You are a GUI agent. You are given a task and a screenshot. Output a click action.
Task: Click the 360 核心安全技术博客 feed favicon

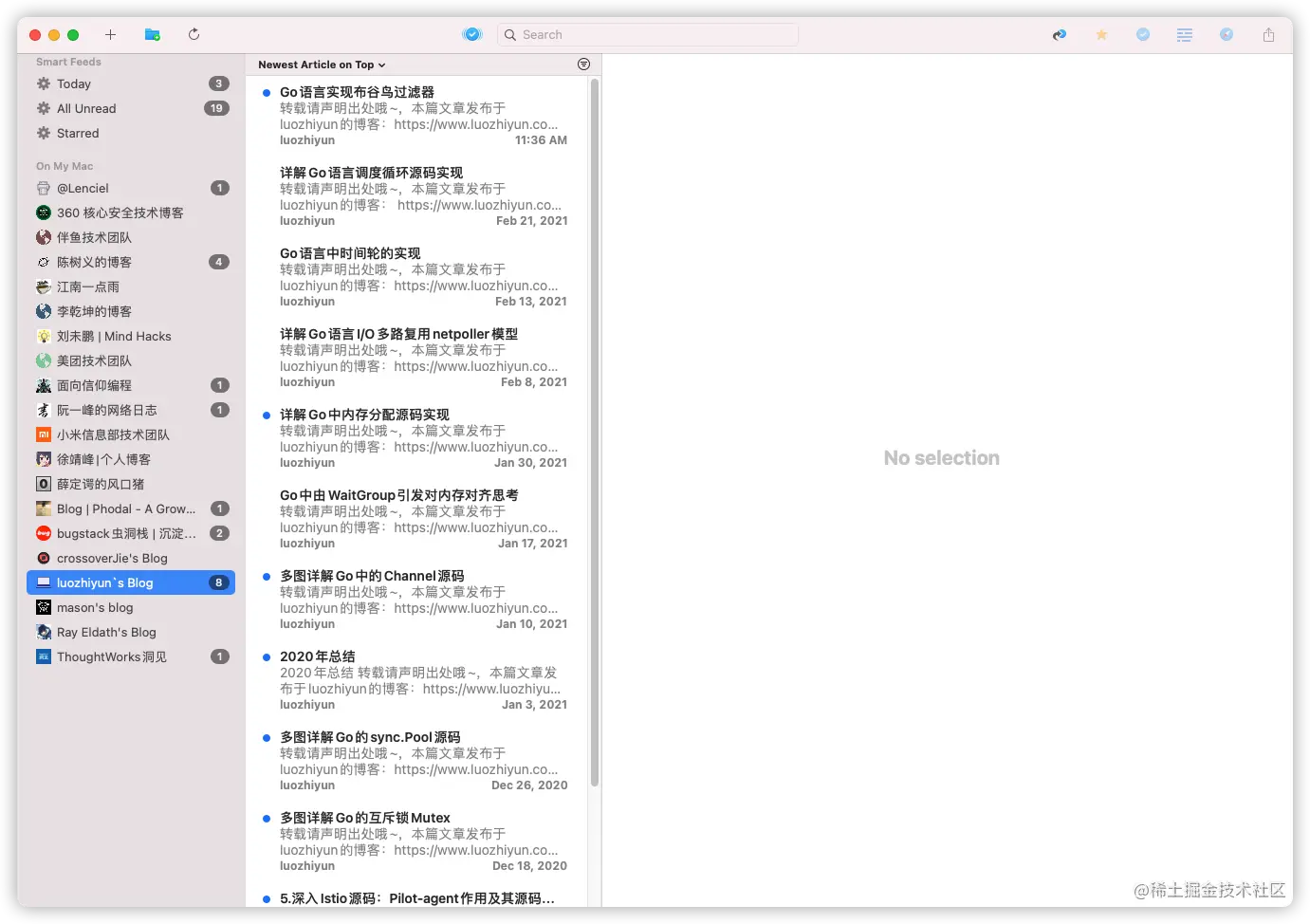(x=44, y=213)
